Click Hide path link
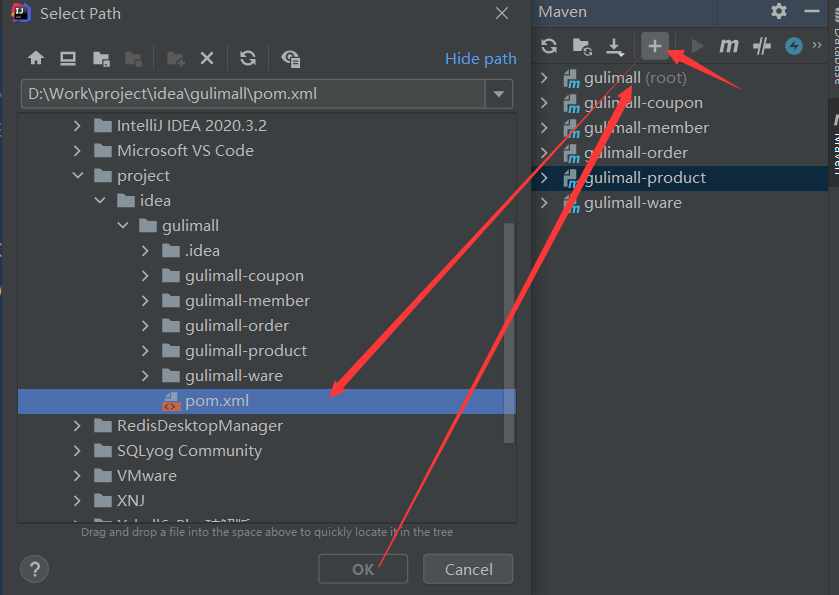This screenshot has width=839, height=595. point(480,58)
